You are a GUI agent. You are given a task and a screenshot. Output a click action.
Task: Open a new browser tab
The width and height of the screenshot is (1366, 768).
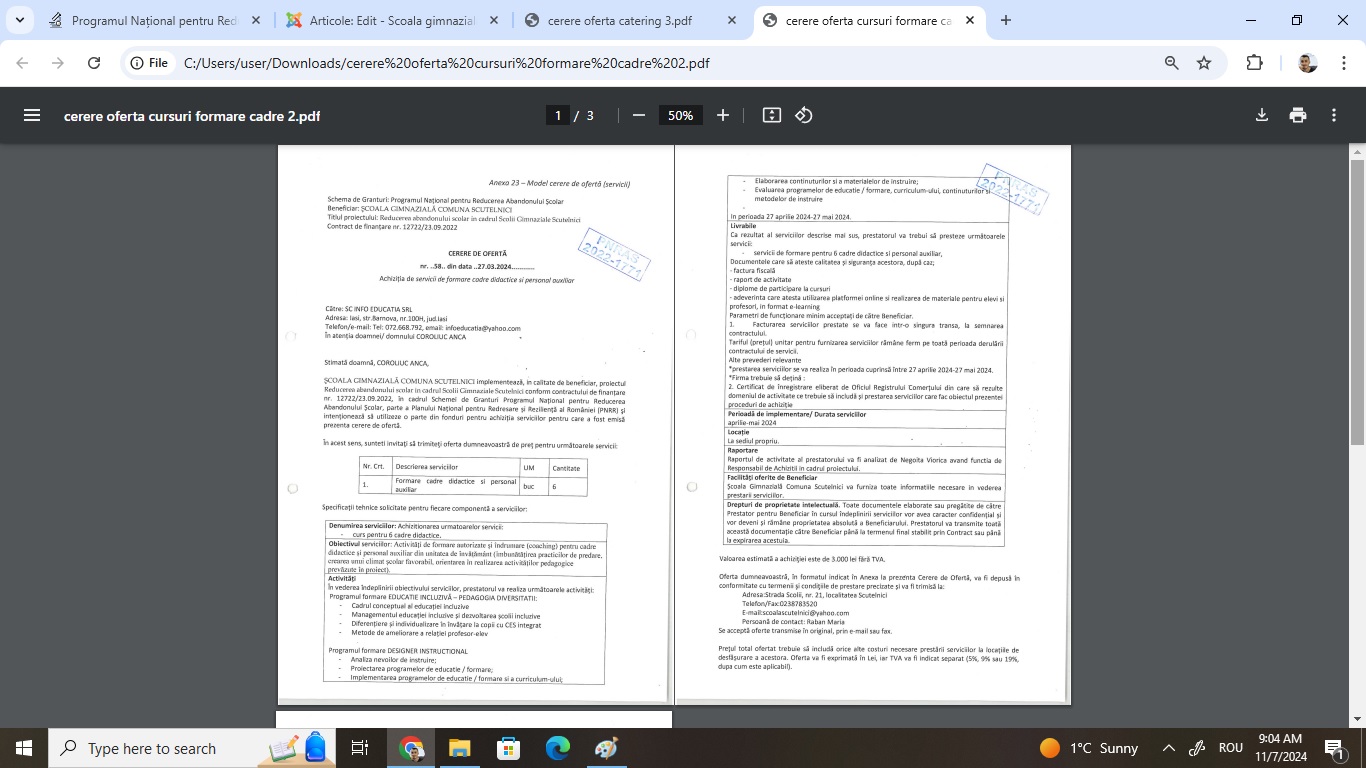tap(1006, 21)
